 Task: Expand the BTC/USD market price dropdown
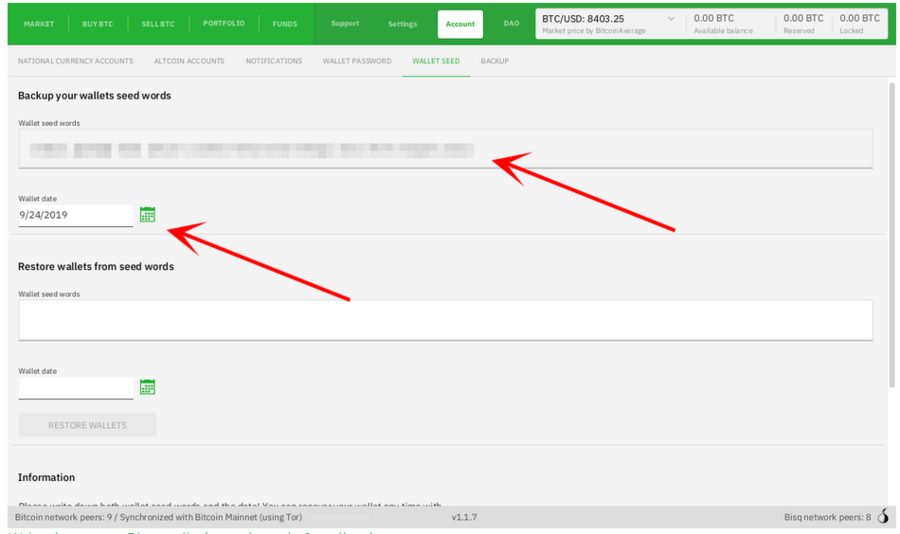[670, 19]
